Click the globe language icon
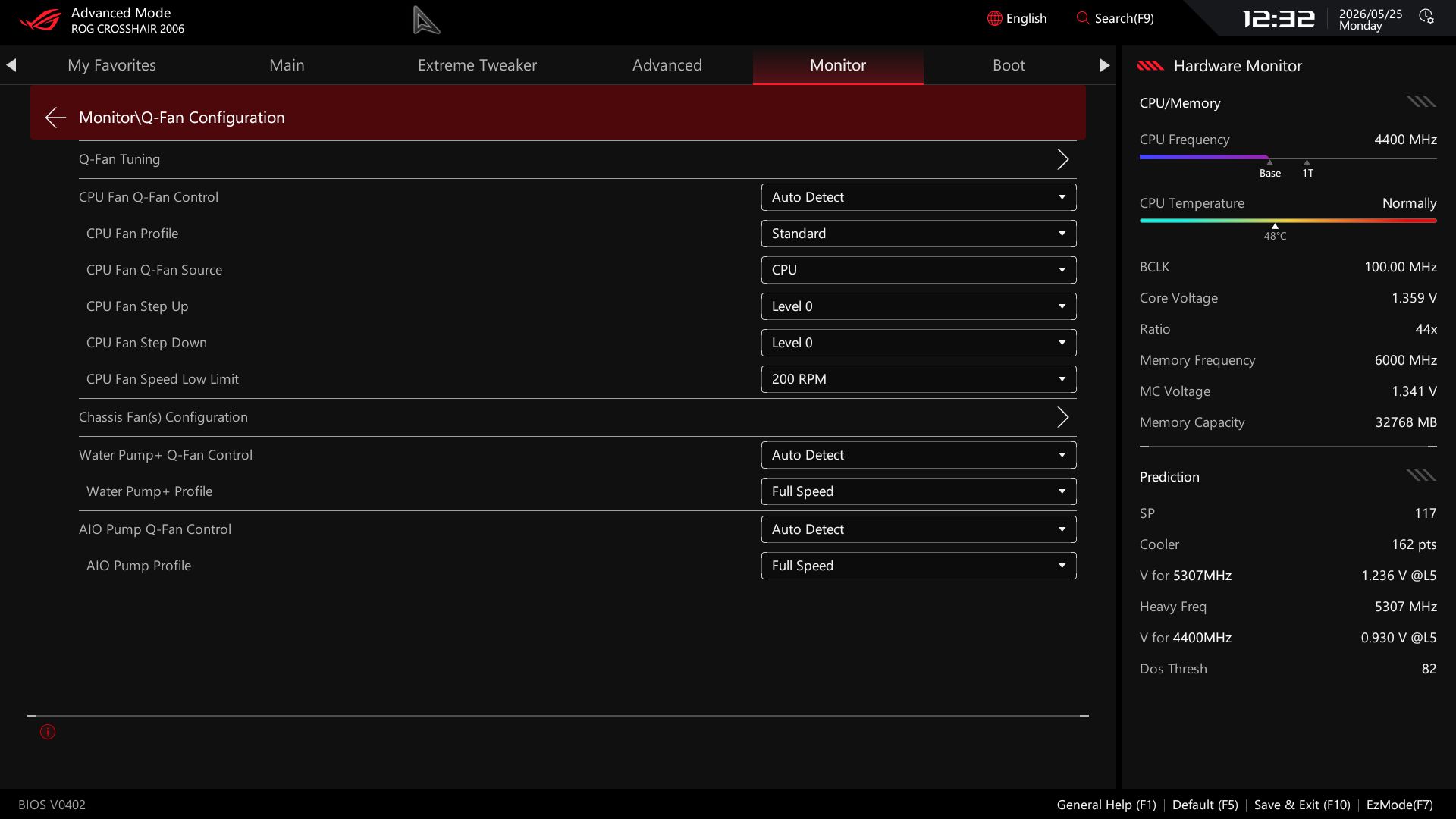 pyautogui.click(x=994, y=18)
